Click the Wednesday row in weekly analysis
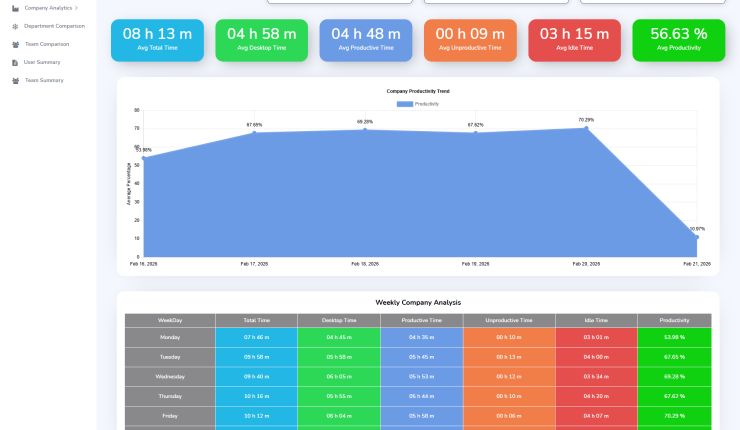The height and width of the screenshot is (430, 740). [170, 377]
